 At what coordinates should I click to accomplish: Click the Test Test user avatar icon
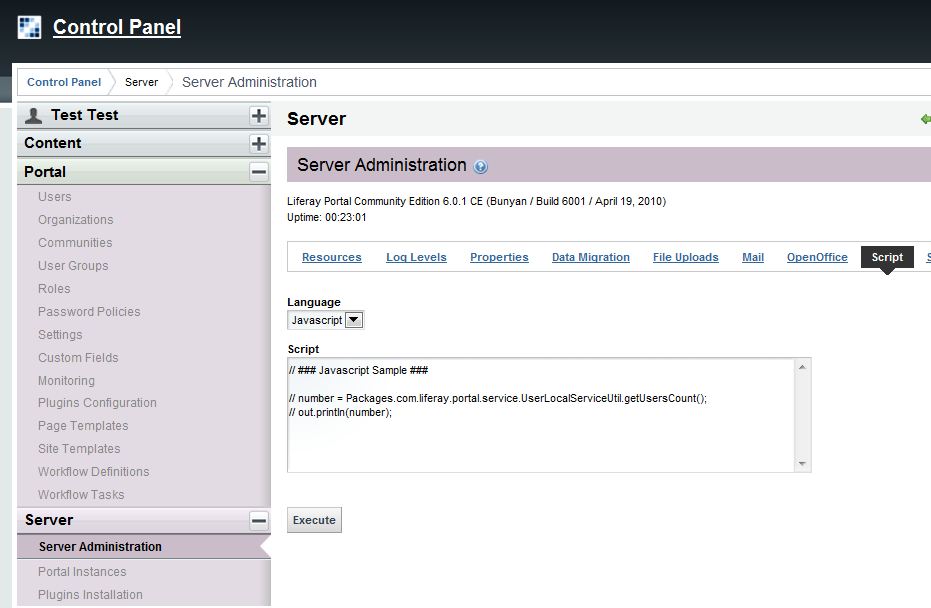(x=35, y=115)
